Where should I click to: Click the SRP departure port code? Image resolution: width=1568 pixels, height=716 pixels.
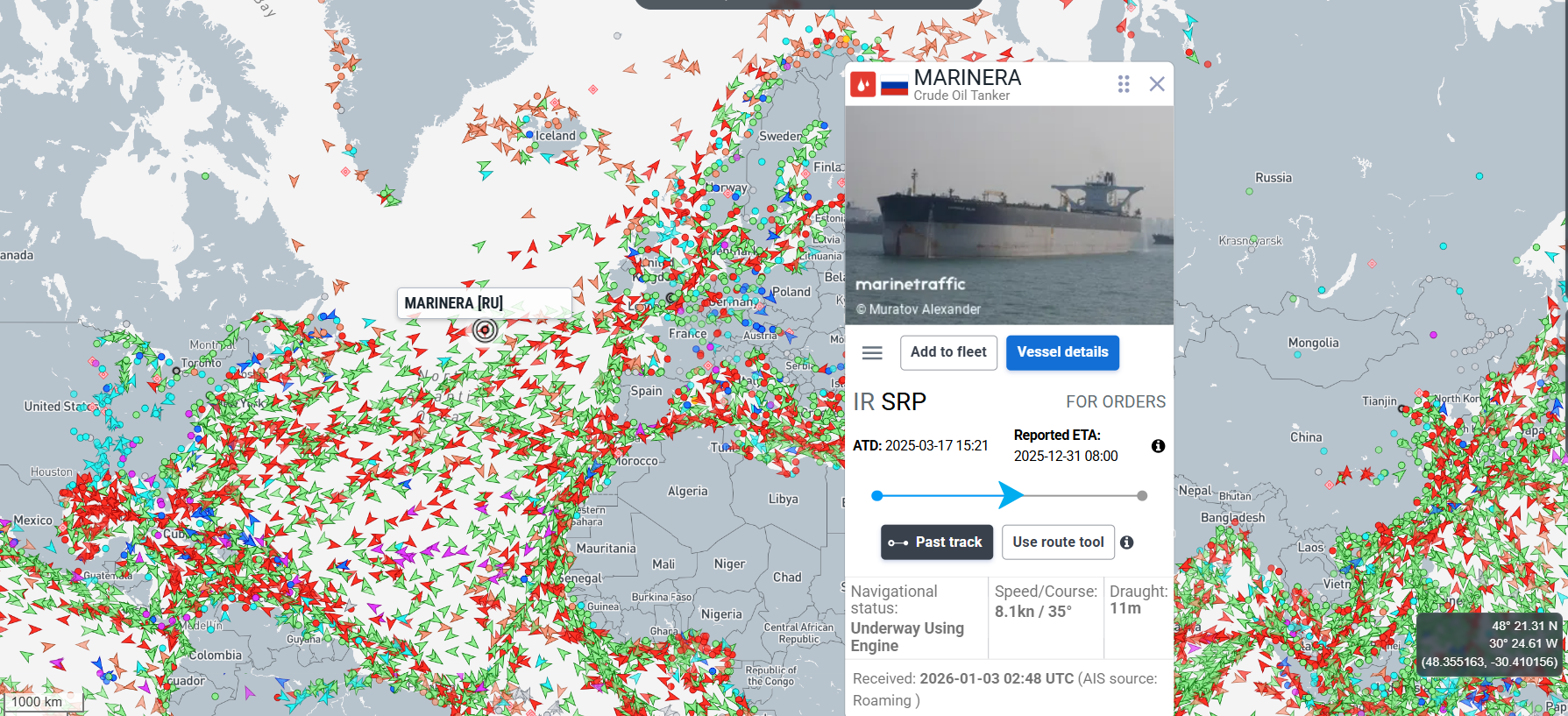pos(904,402)
